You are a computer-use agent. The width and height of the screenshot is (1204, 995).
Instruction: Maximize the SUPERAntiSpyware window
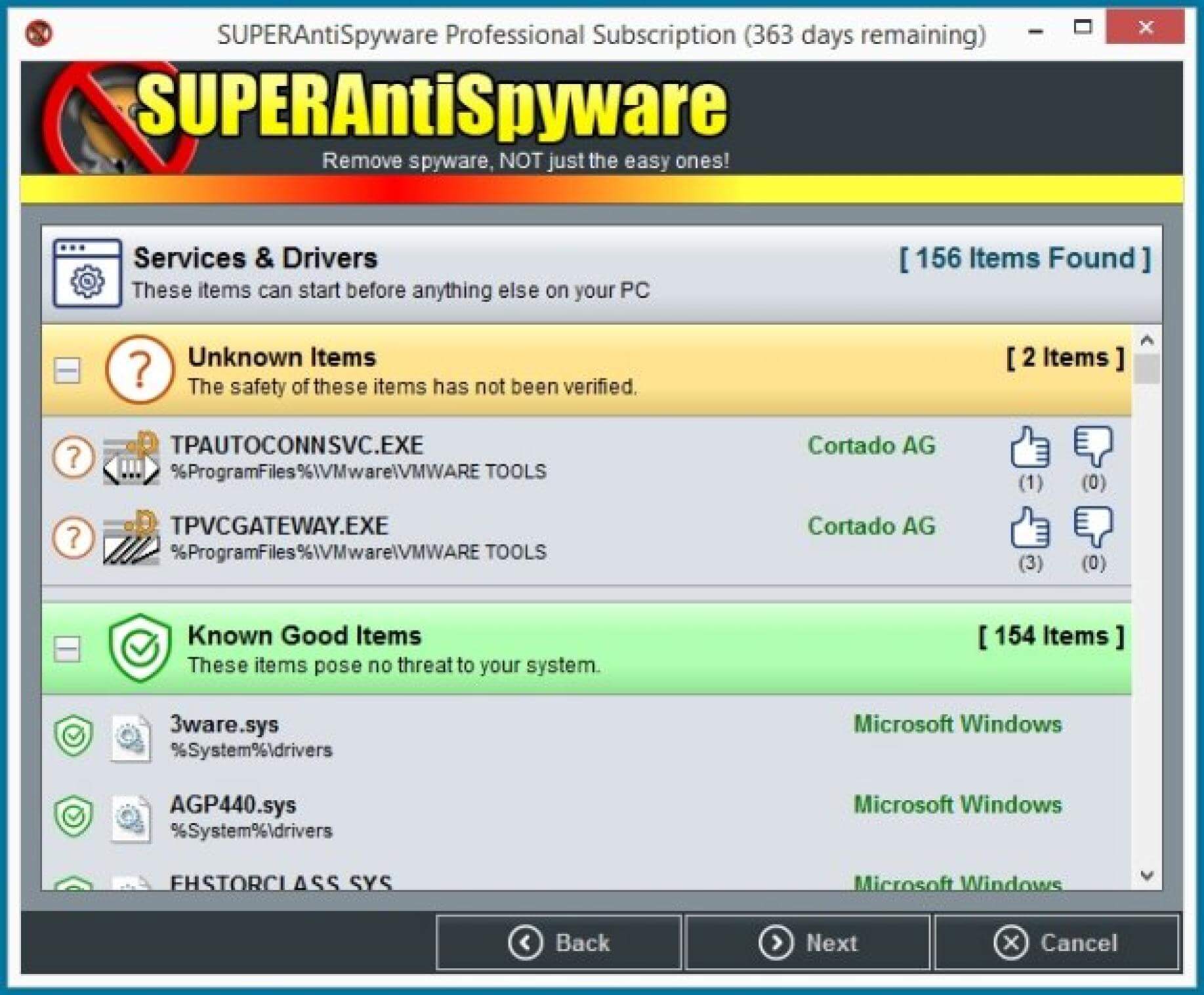pyautogui.click(x=1083, y=28)
